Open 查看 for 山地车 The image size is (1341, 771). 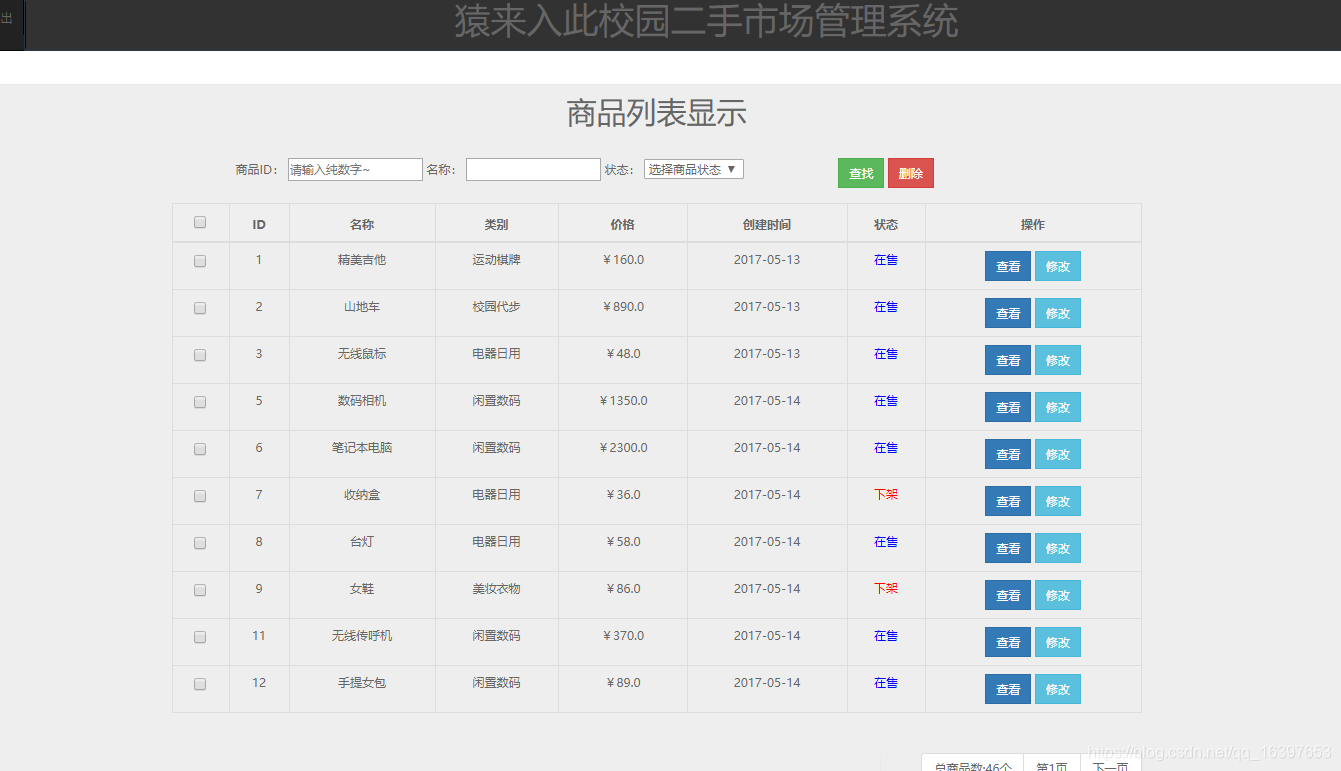tap(1008, 313)
